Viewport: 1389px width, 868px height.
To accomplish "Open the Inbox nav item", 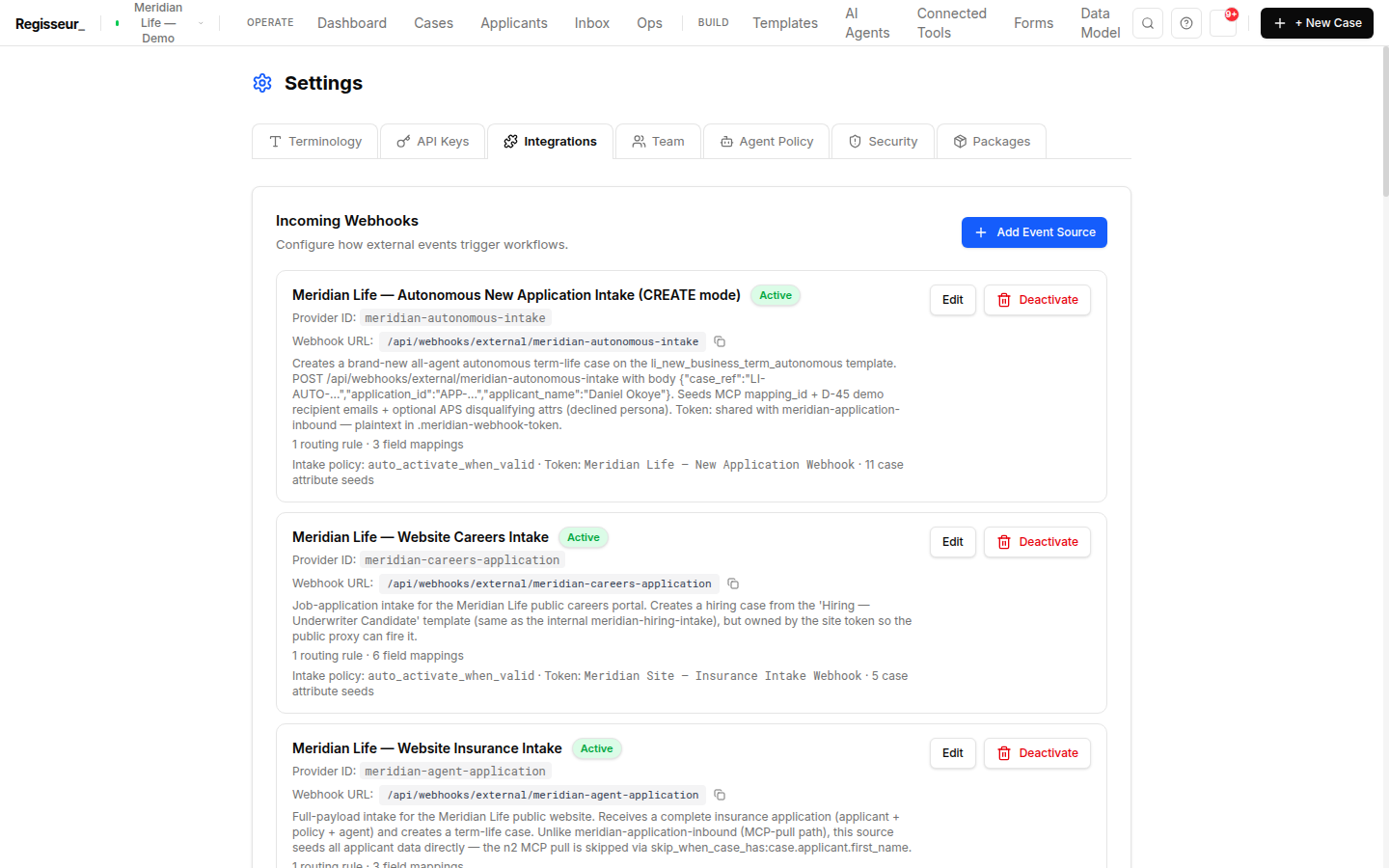I will (x=592, y=23).
